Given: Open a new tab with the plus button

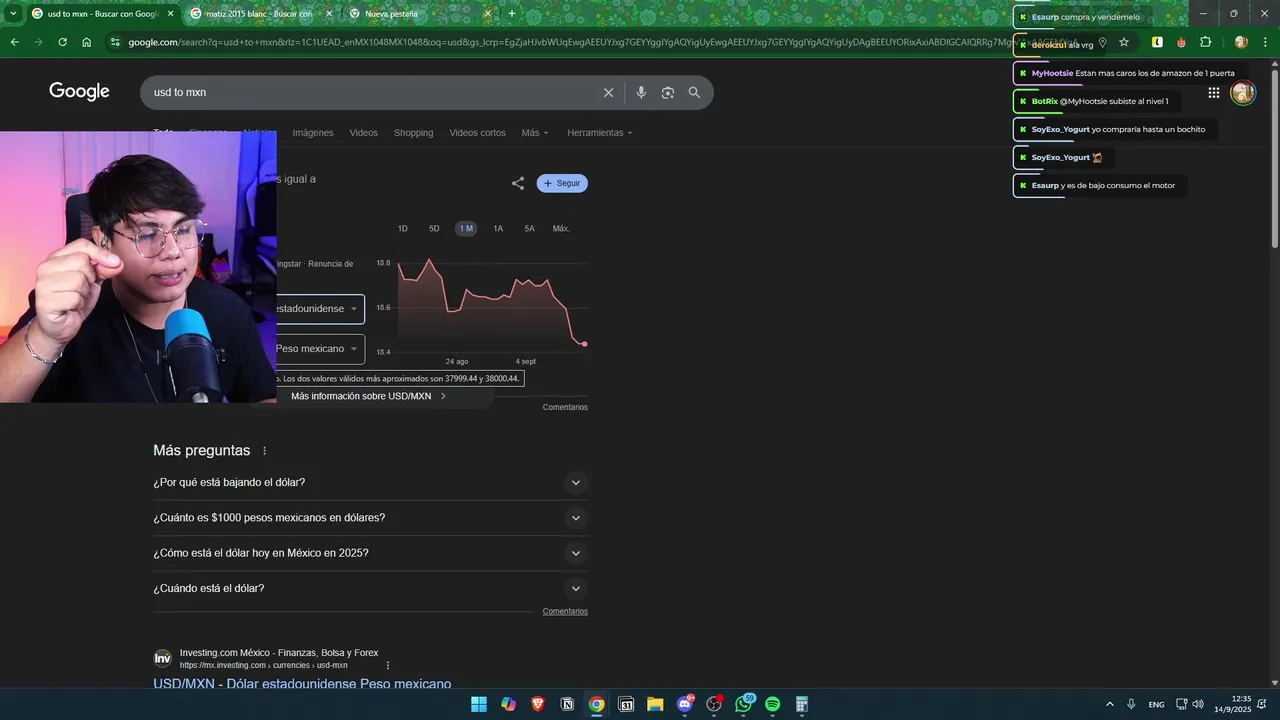Looking at the screenshot, I should pyautogui.click(x=512, y=13).
